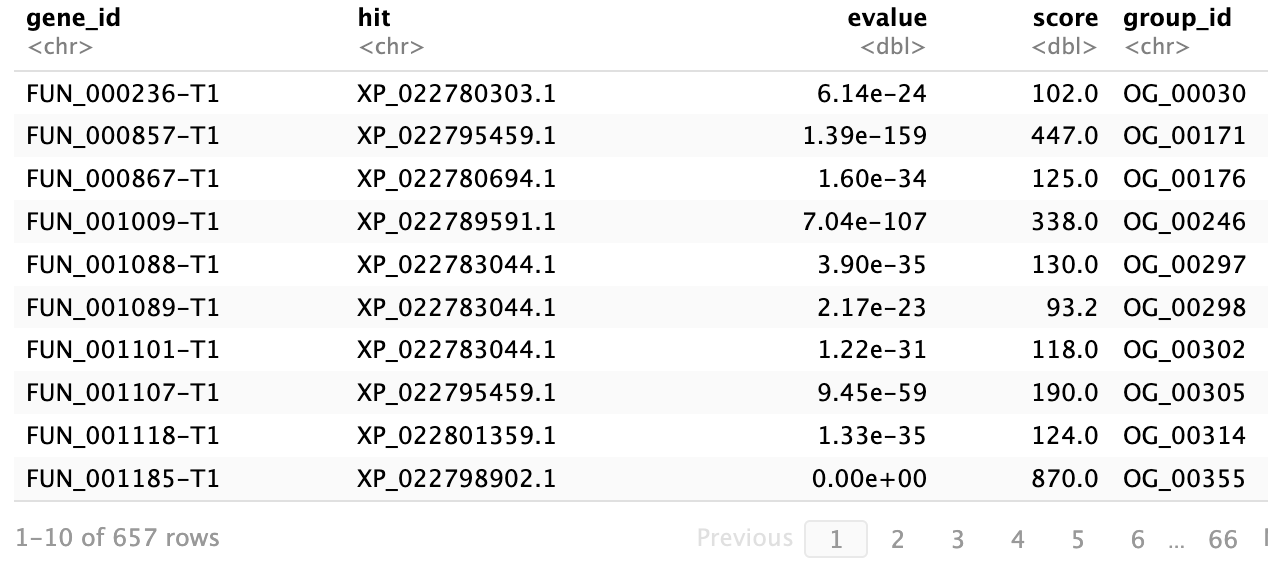
Task: Click the hit column header
Action: [x=373, y=18]
